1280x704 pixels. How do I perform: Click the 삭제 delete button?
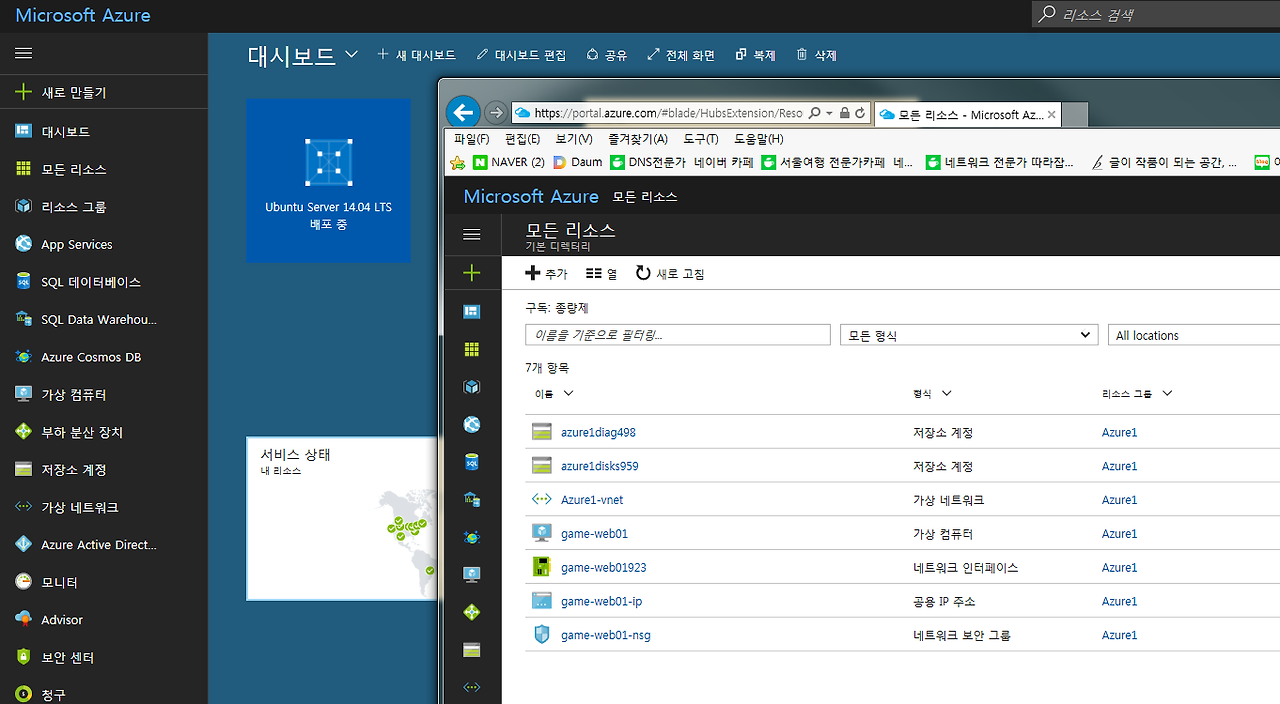pos(816,55)
